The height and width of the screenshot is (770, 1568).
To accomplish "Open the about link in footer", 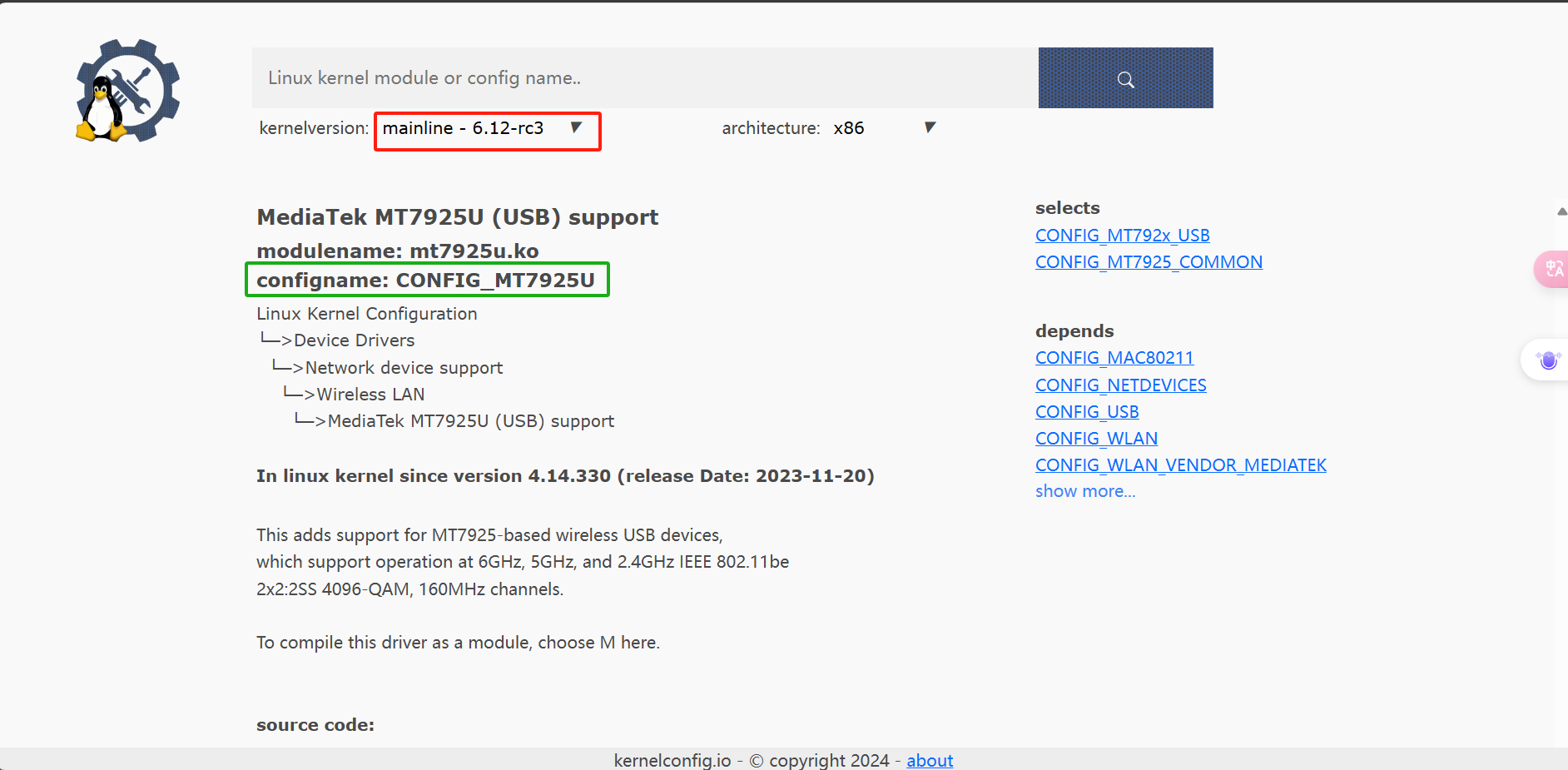I will [x=930, y=760].
